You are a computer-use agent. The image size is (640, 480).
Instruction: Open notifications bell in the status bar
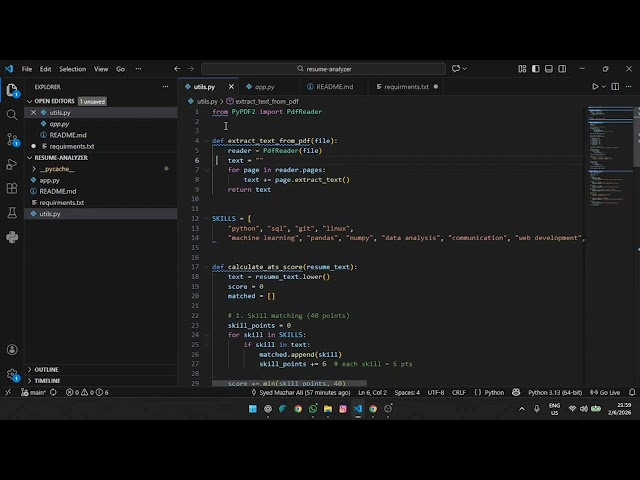pyautogui.click(x=632, y=392)
